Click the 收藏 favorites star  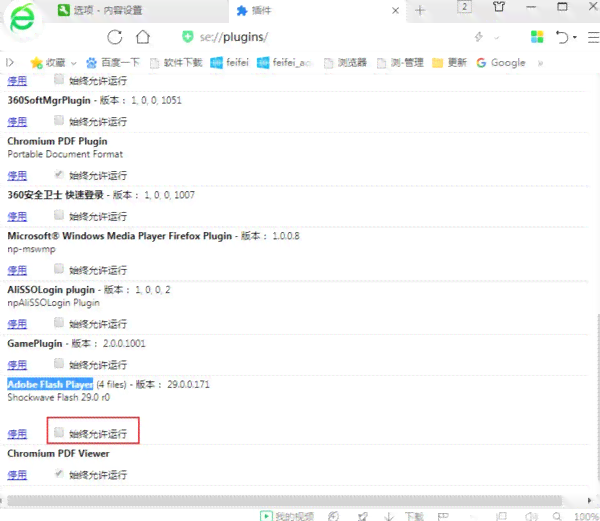pyautogui.click(x=37, y=63)
